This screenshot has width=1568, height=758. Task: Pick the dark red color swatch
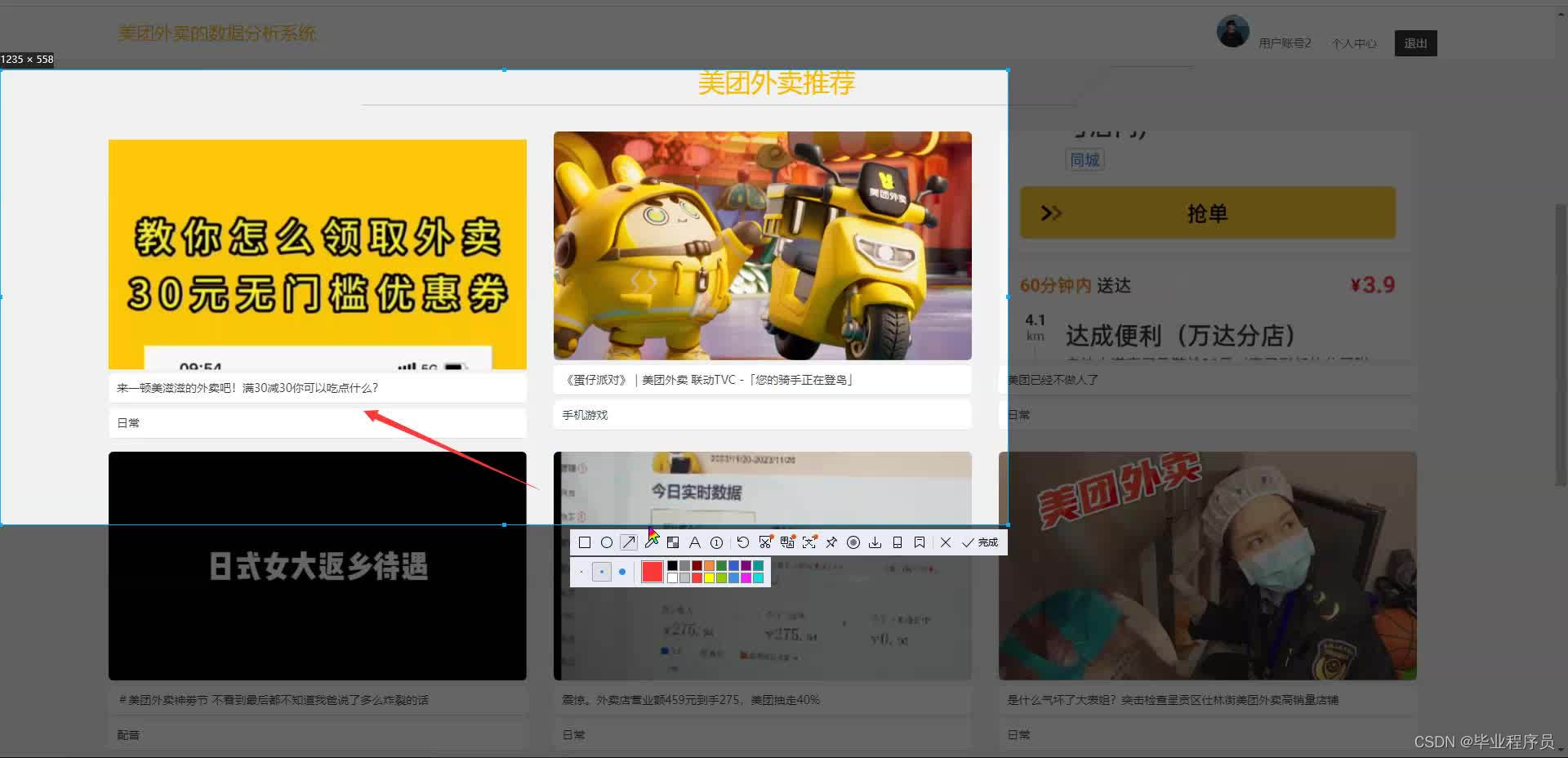697,565
